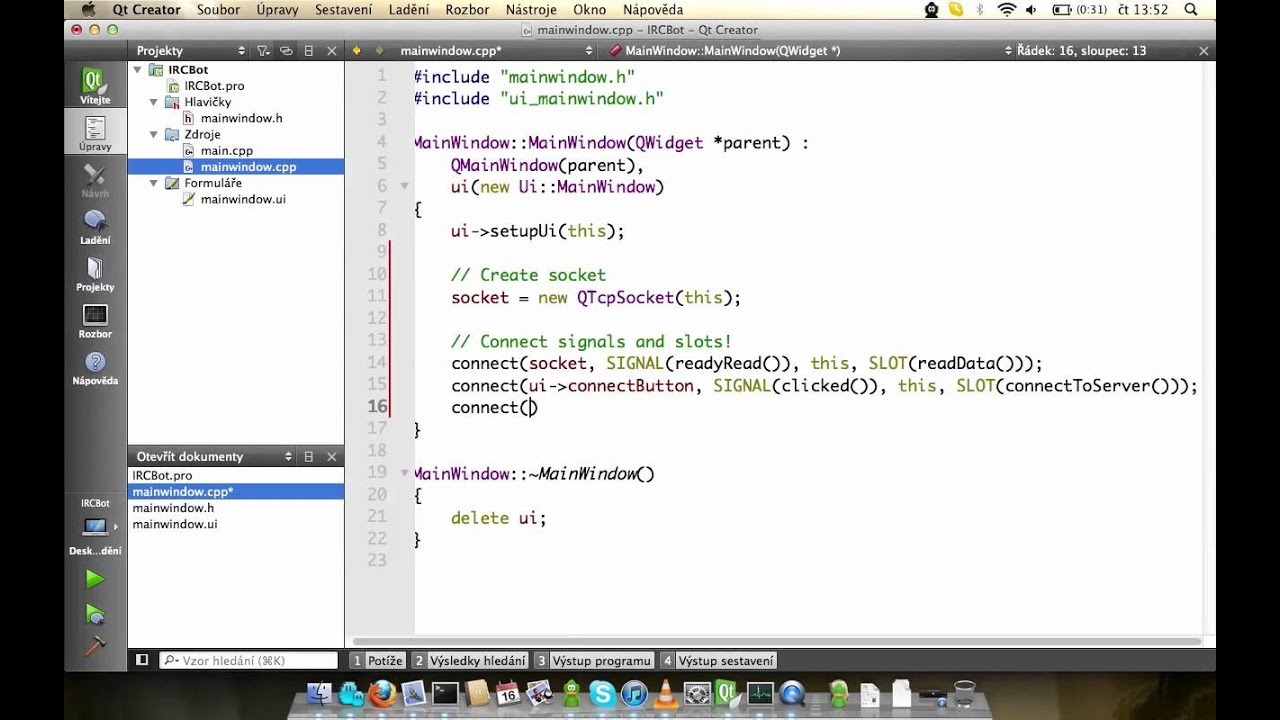
Task: Open the Nástroje menu
Action: tap(531, 10)
